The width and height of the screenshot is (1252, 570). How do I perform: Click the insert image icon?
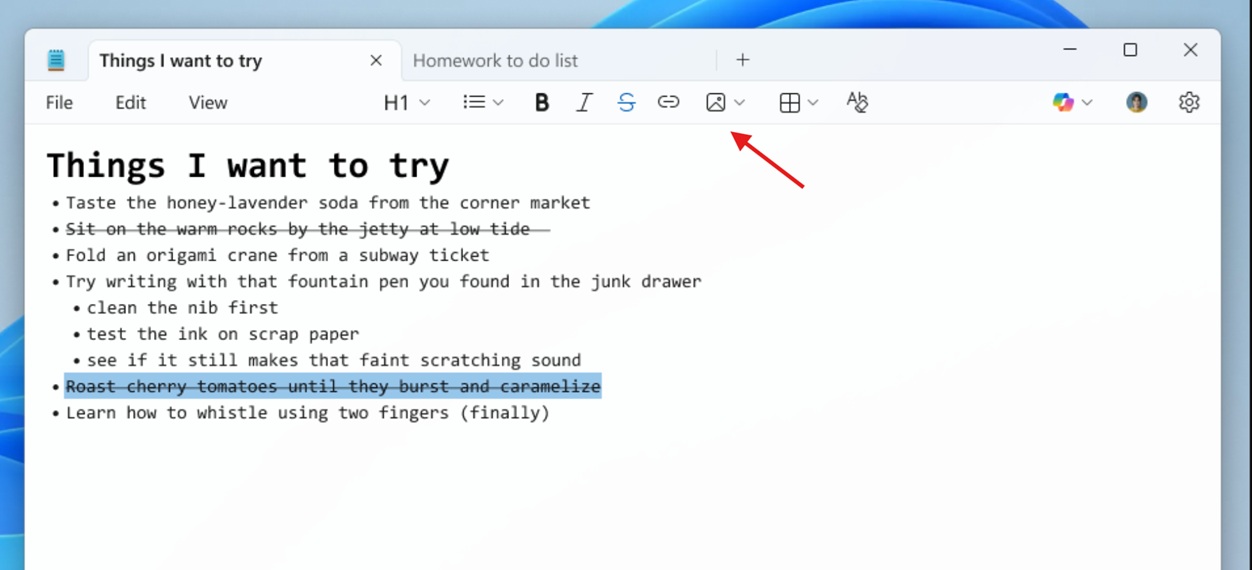716,102
